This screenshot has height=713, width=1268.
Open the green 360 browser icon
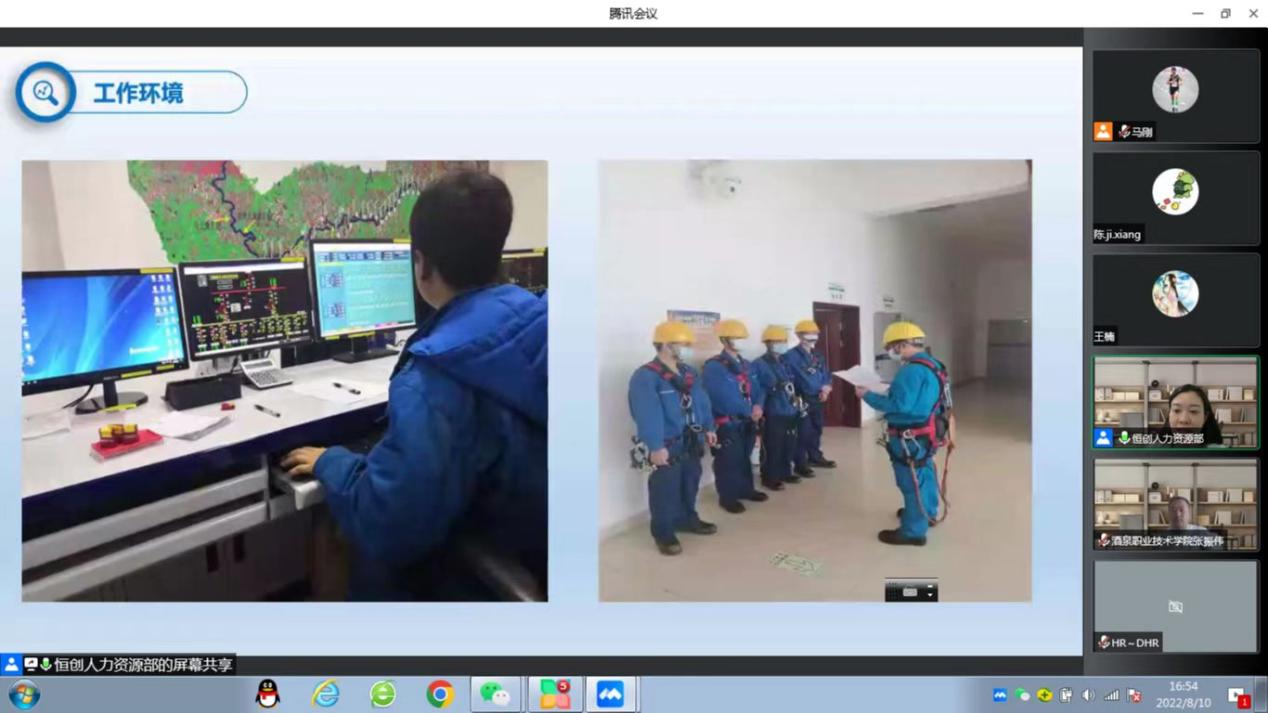[383, 694]
